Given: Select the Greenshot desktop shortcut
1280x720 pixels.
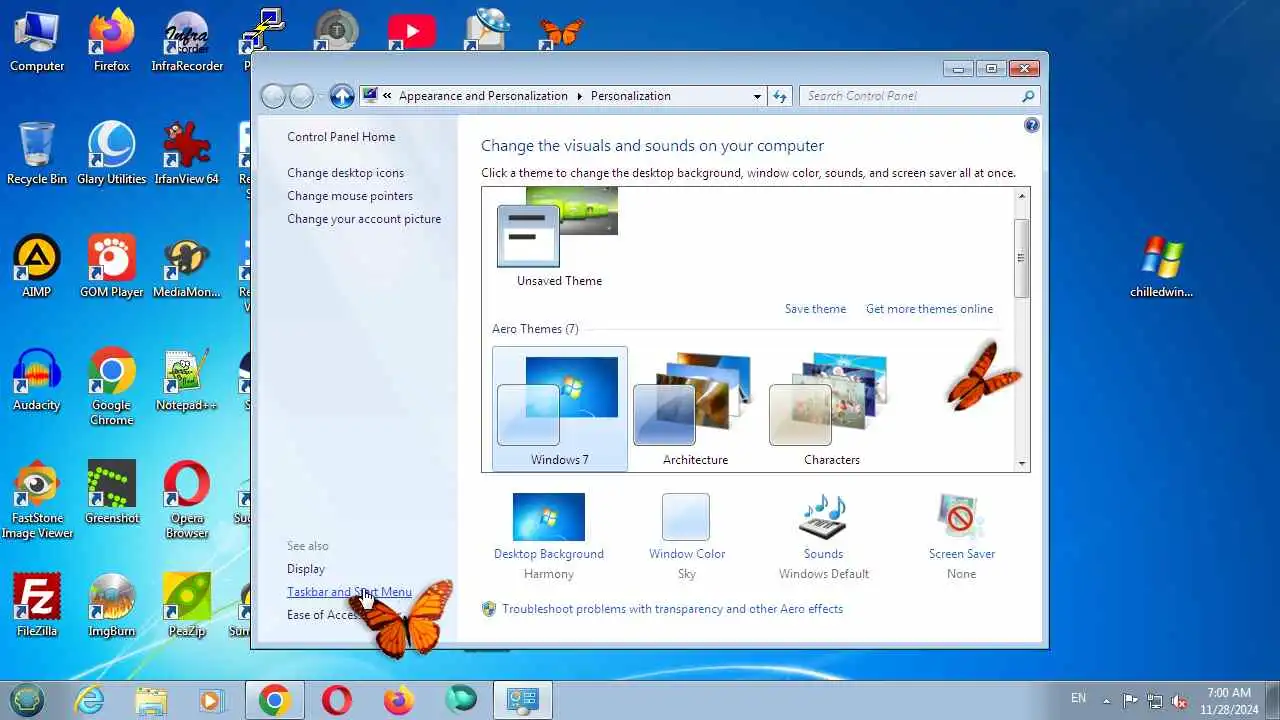Looking at the screenshot, I should click(111, 493).
